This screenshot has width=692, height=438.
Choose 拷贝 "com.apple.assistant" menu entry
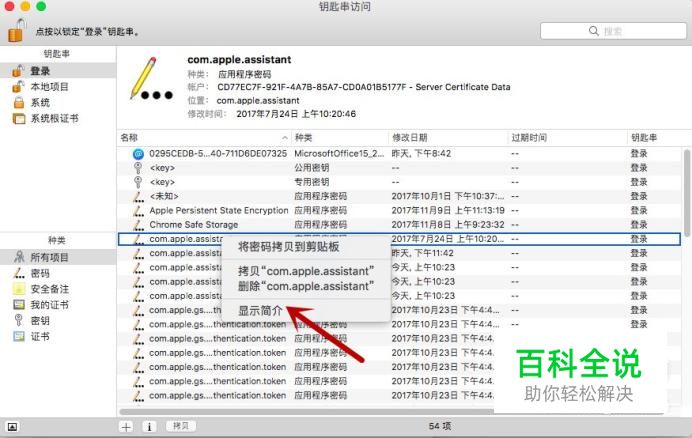point(306,271)
